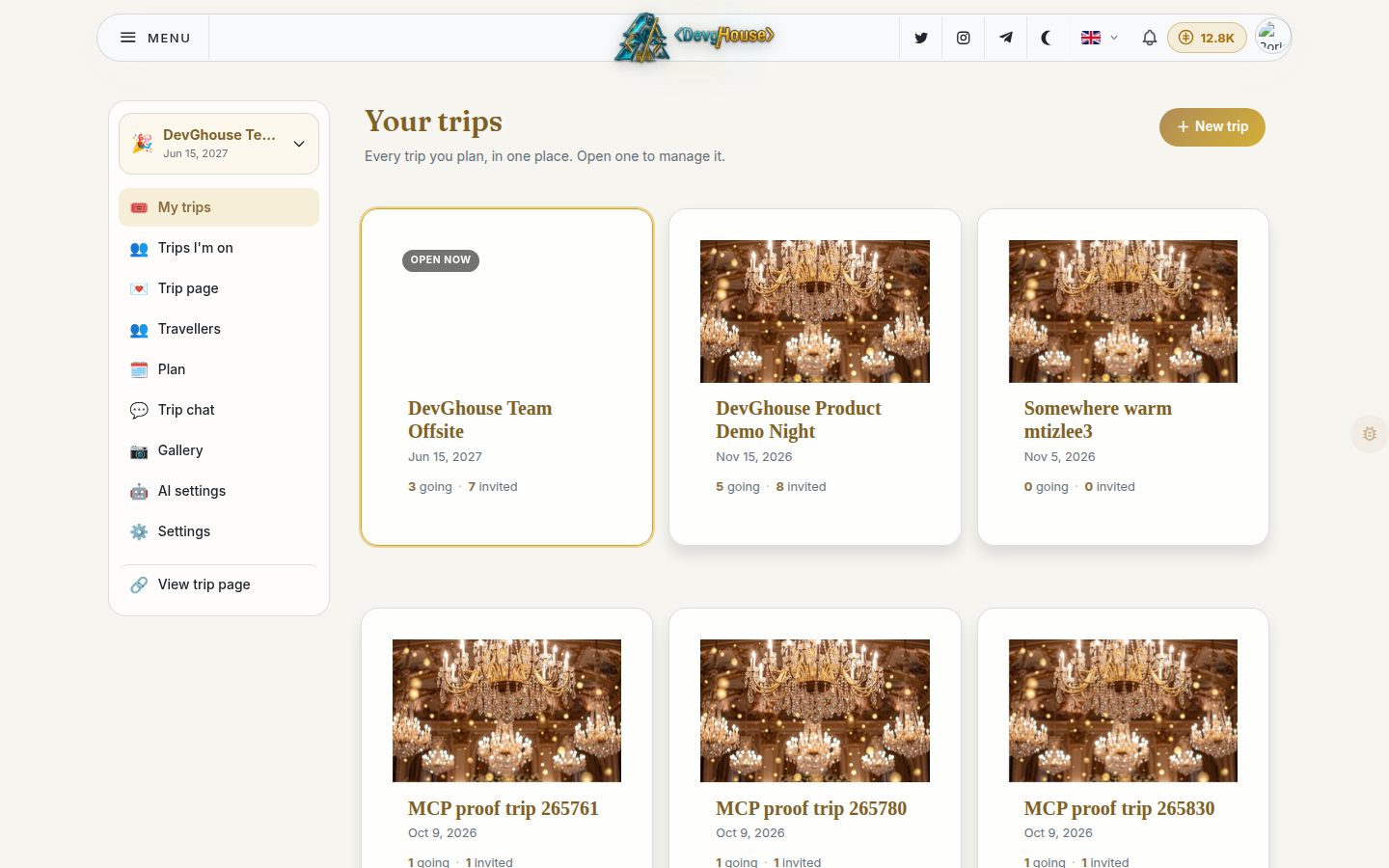Image resolution: width=1389 pixels, height=868 pixels.
Task: Go to the DevGhouse logo home
Action: [x=694, y=38]
